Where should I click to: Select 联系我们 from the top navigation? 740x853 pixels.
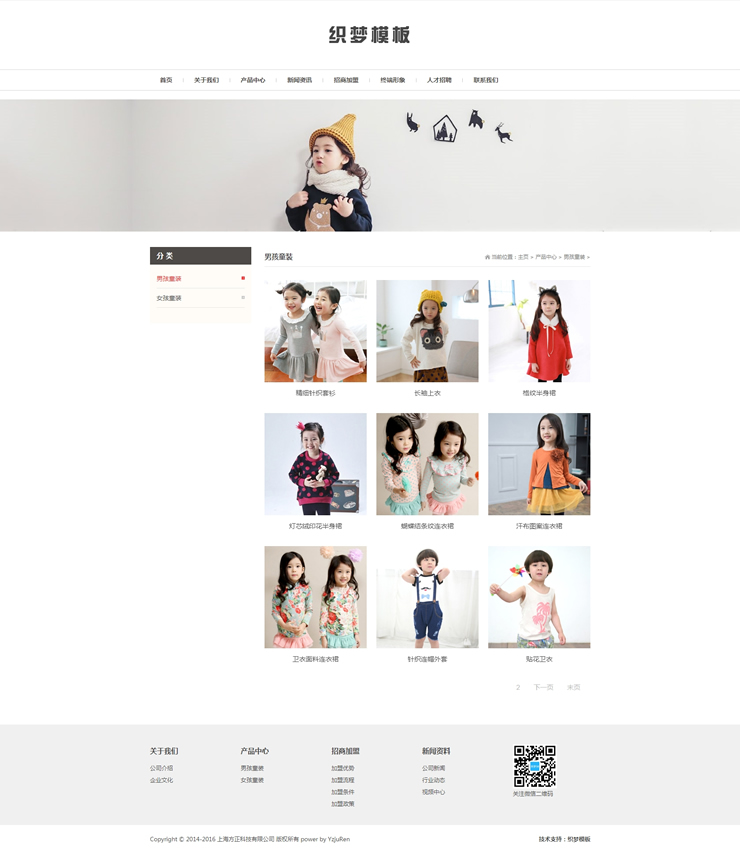[x=485, y=80]
